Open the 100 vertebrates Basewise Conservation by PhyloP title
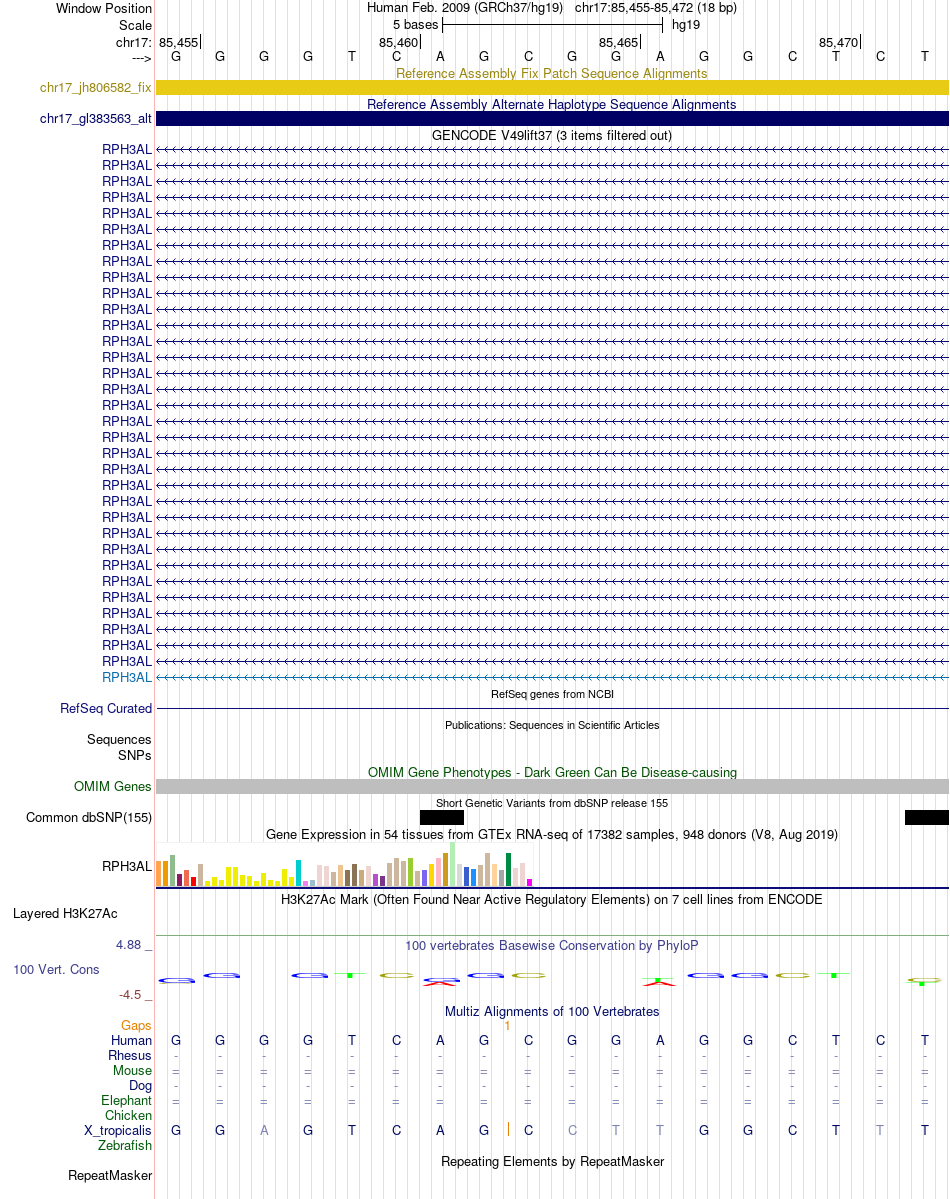This screenshot has height=1199, width=950. coord(551,945)
